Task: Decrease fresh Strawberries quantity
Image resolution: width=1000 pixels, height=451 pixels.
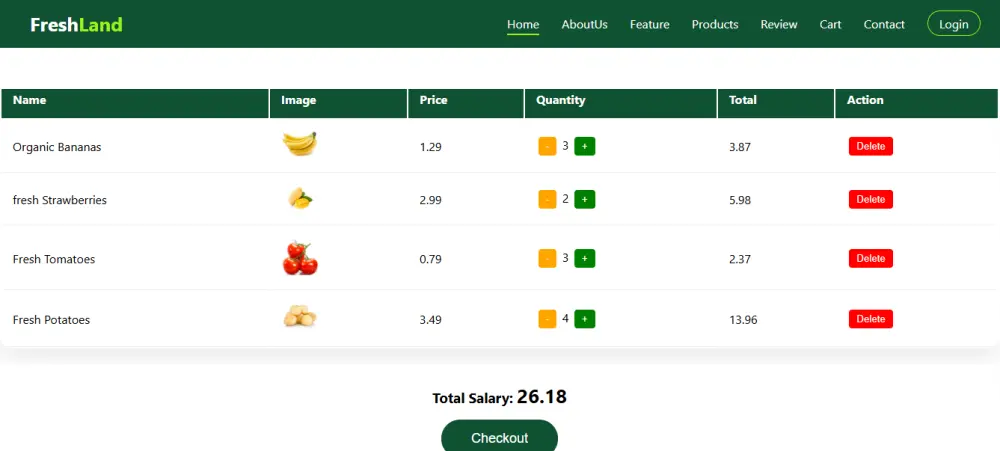Action: (547, 199)
